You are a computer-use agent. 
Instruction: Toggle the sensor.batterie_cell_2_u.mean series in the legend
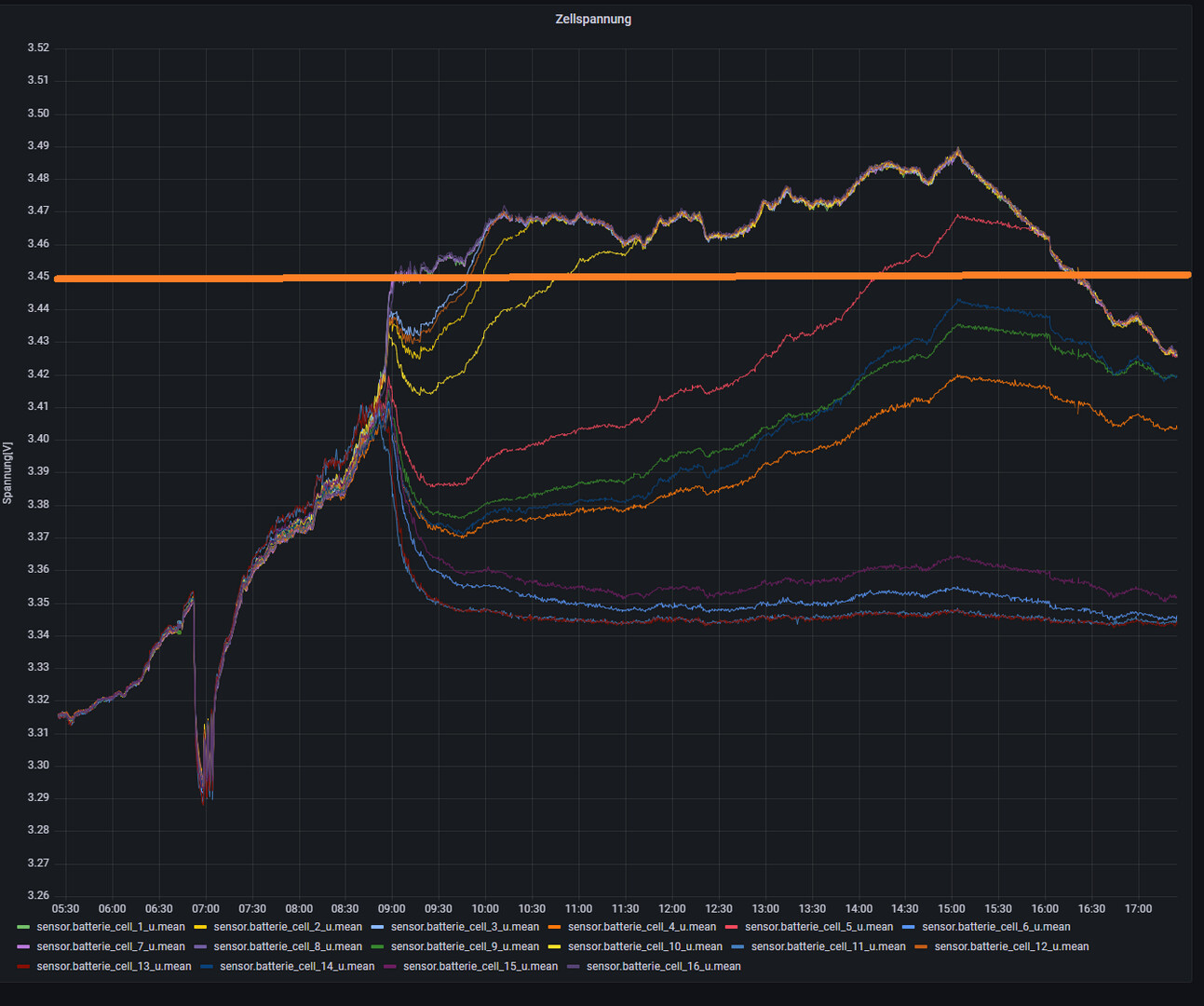pos(288,927)
